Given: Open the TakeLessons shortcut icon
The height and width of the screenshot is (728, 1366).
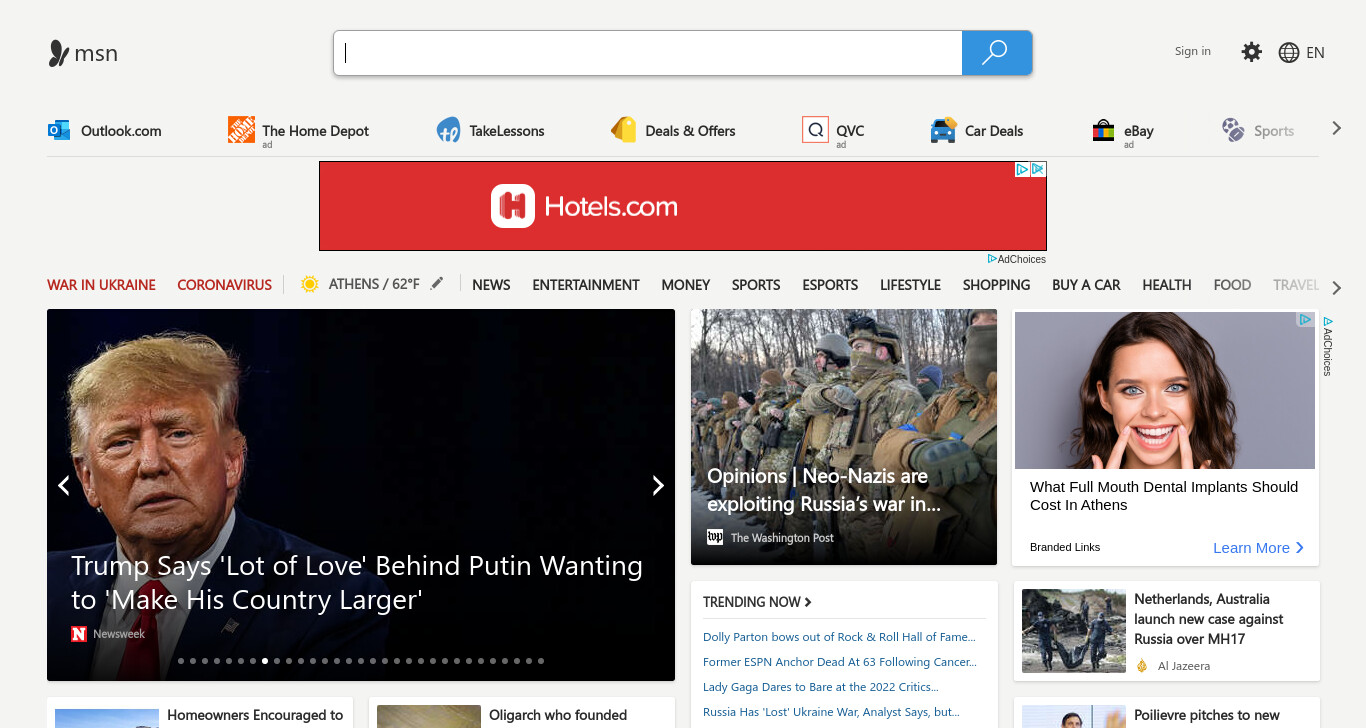Looking at the screenshot, I should coord(448,130).
